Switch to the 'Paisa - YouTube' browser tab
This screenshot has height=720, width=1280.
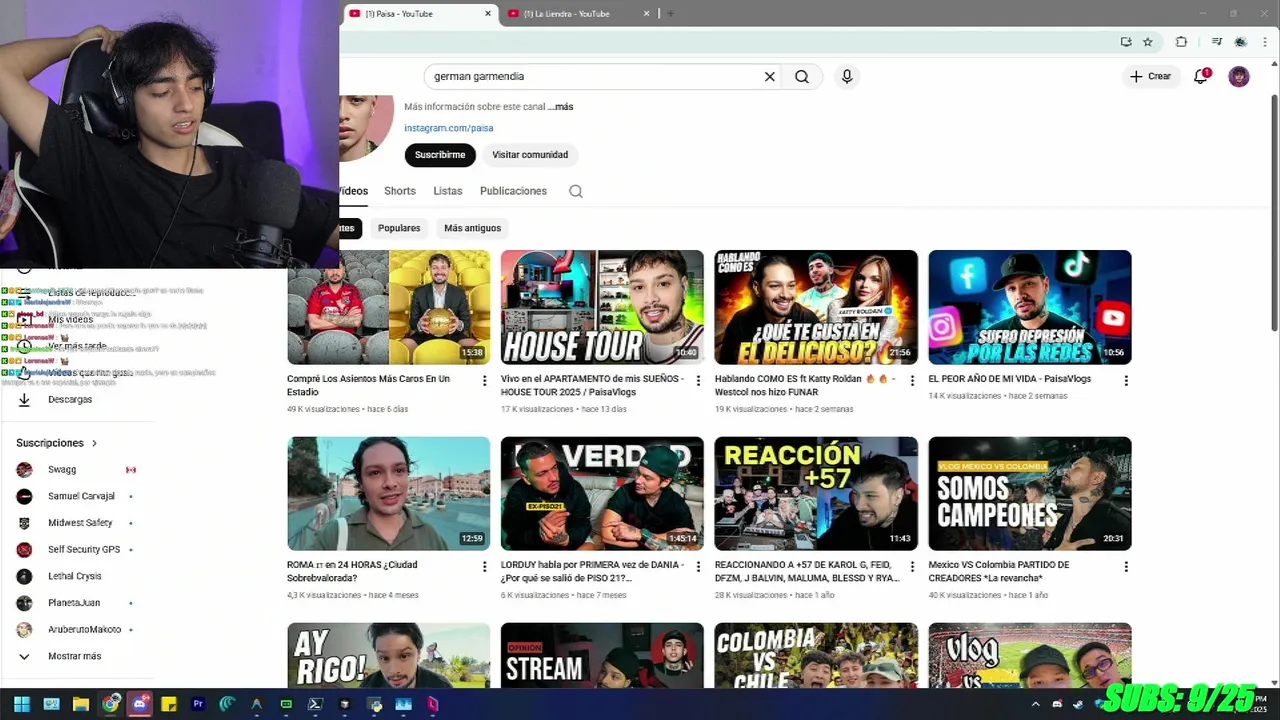[x=420, y=14]
